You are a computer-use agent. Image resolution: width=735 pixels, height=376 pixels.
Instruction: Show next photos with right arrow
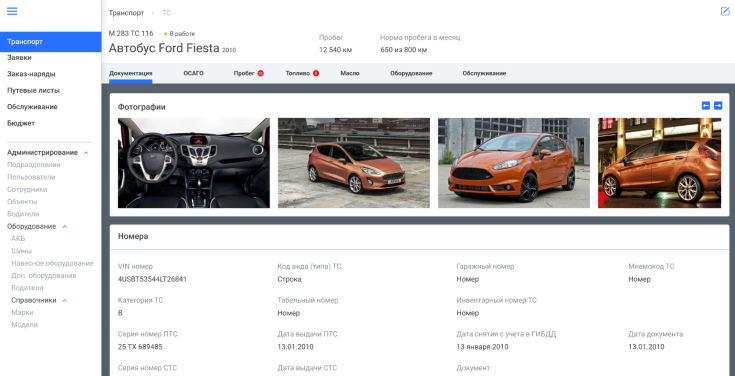(x=718, y=105)
